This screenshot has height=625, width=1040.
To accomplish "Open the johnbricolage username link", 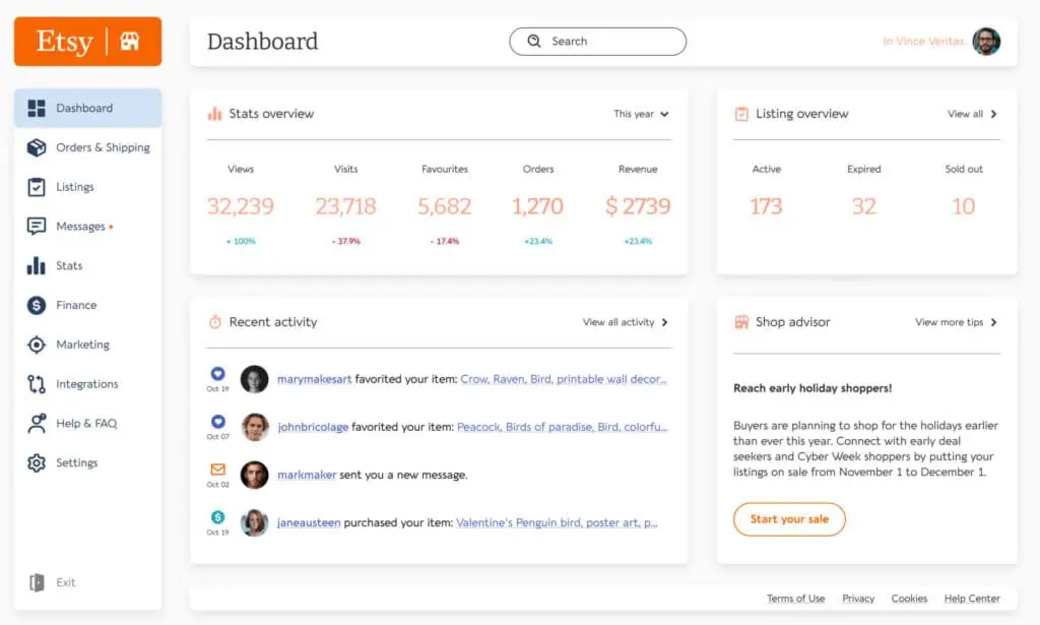I will pos(313,427).
